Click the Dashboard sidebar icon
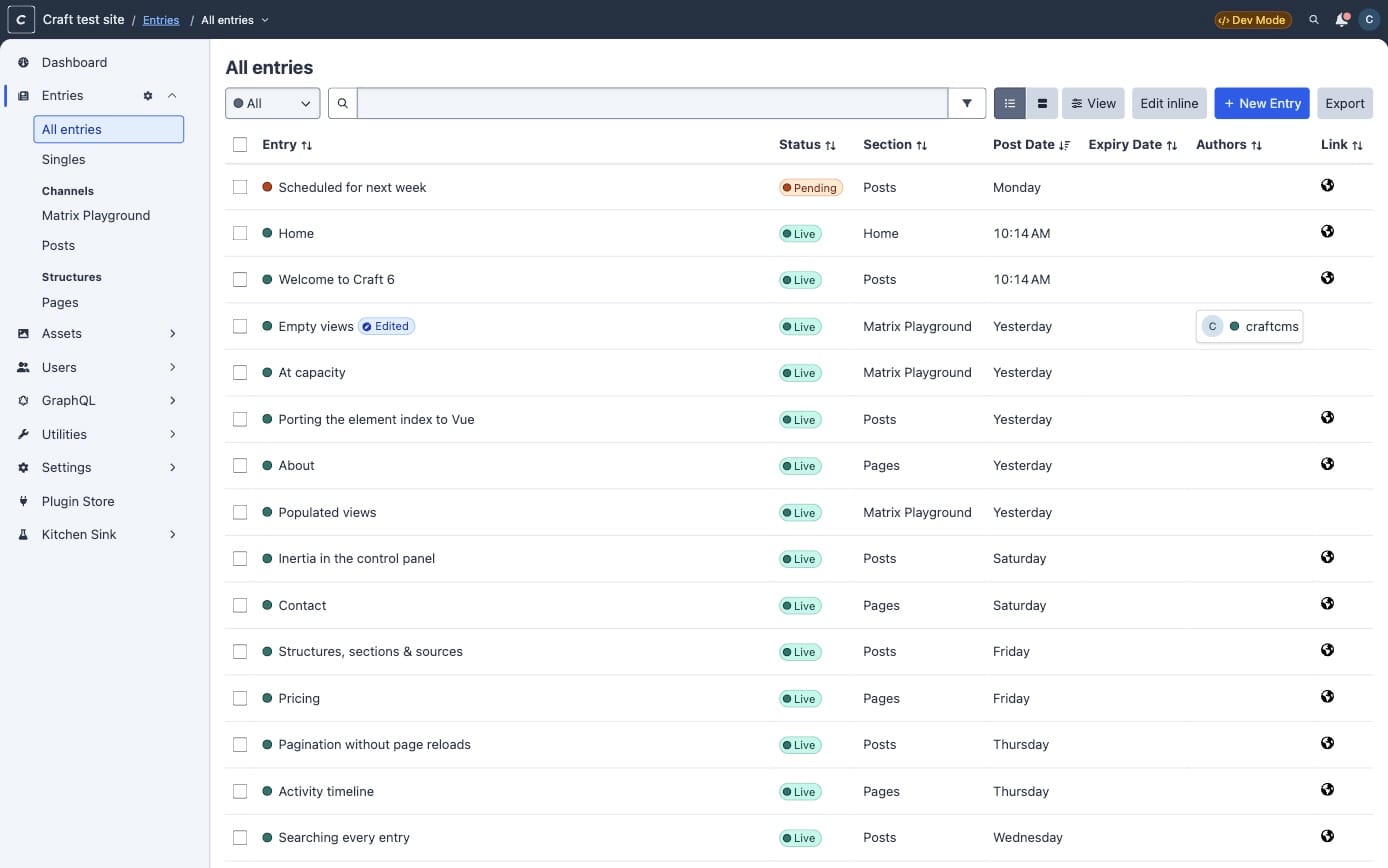Image resolution: width=1388 pixels, height=868 pixels. pyautogui.click(x=24, y=62)
